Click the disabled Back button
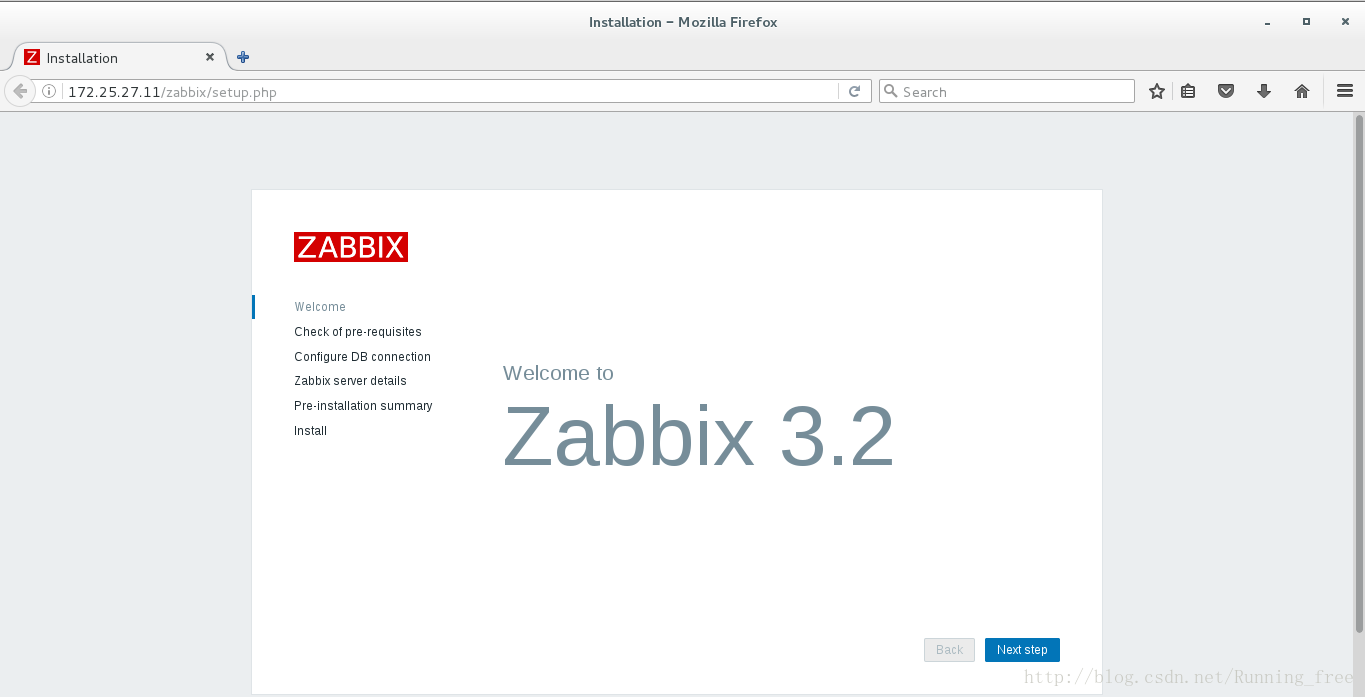 point(949,650)
